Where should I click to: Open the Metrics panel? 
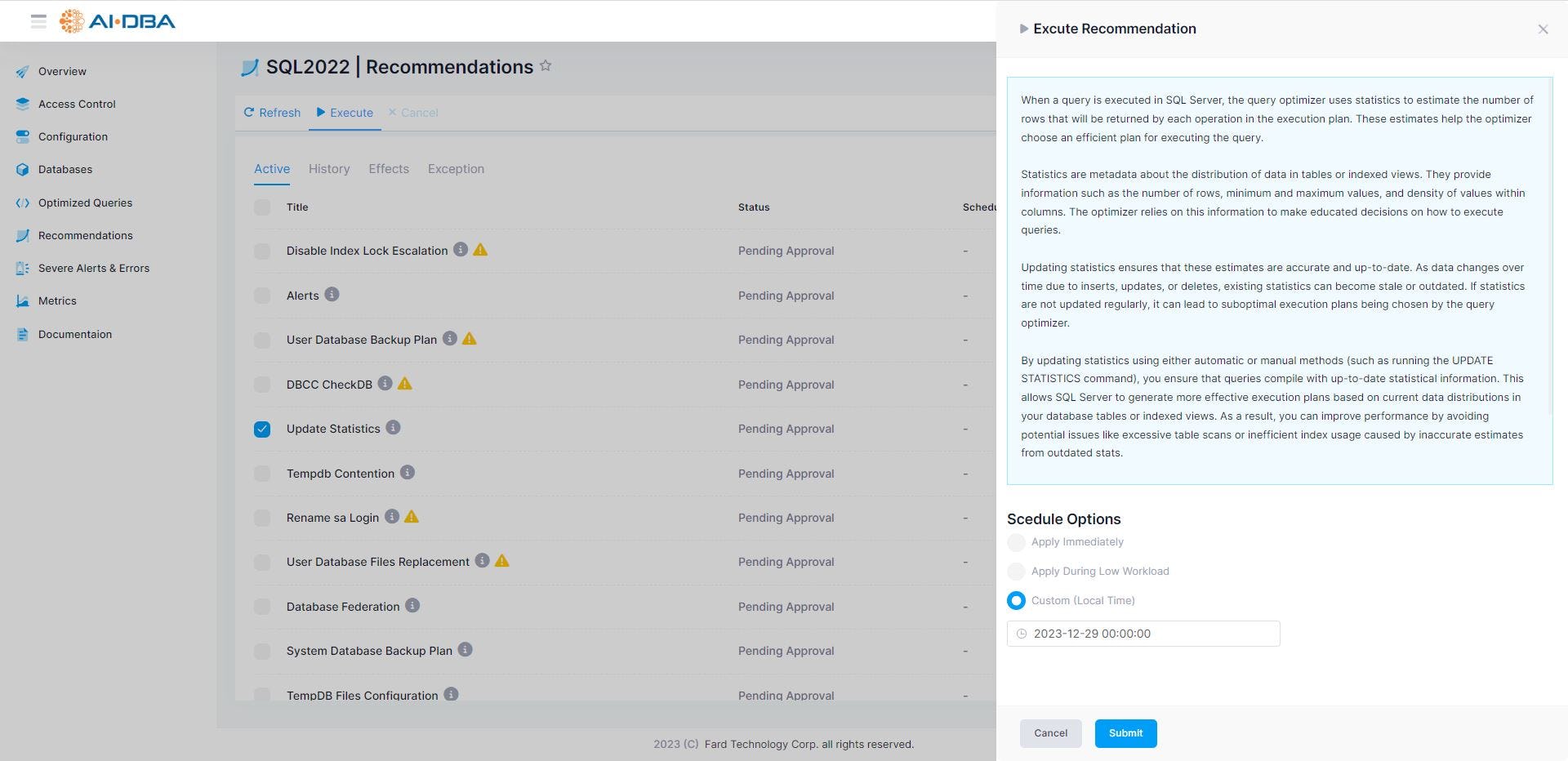pyautogui.click(x=57, y=300)
